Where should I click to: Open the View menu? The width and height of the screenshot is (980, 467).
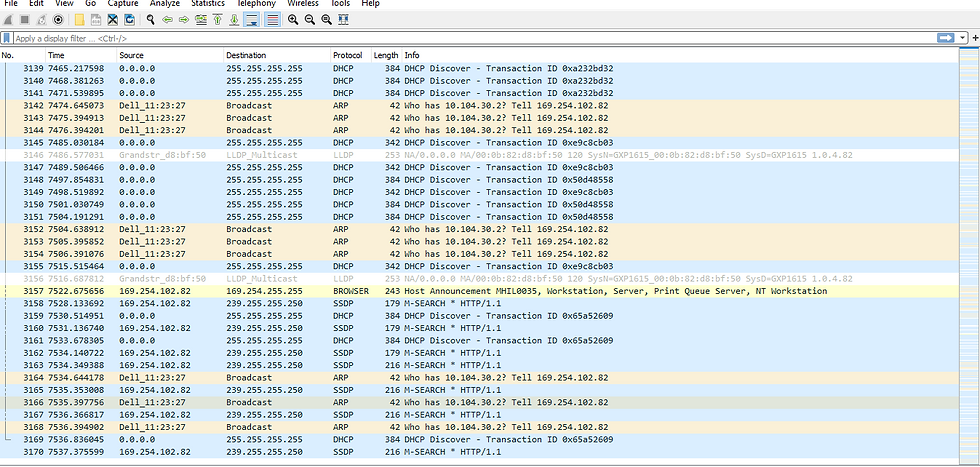(x=64, y=4)
